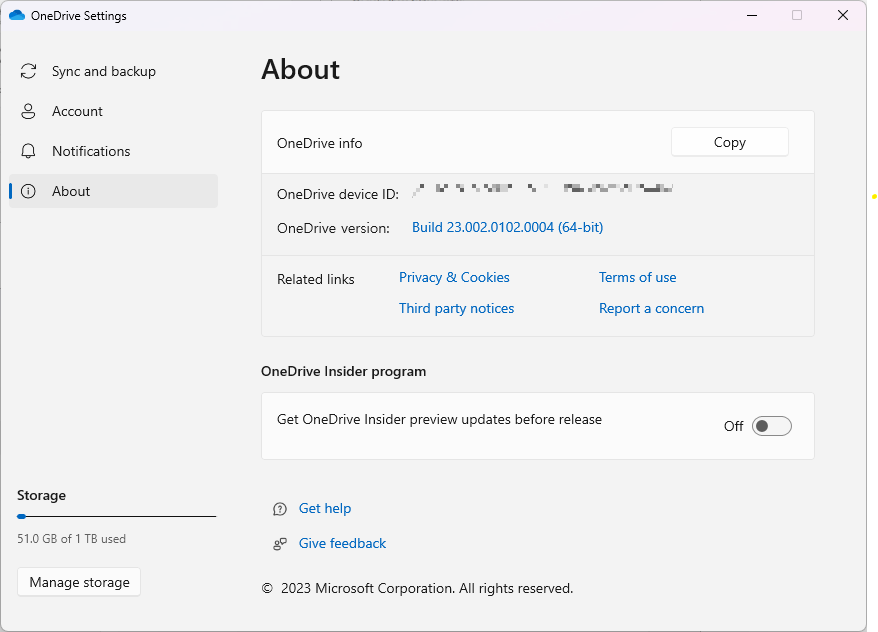The width and height of the screenshot is (878, 632).
Task: Click the About page heading
Action: 301,69
